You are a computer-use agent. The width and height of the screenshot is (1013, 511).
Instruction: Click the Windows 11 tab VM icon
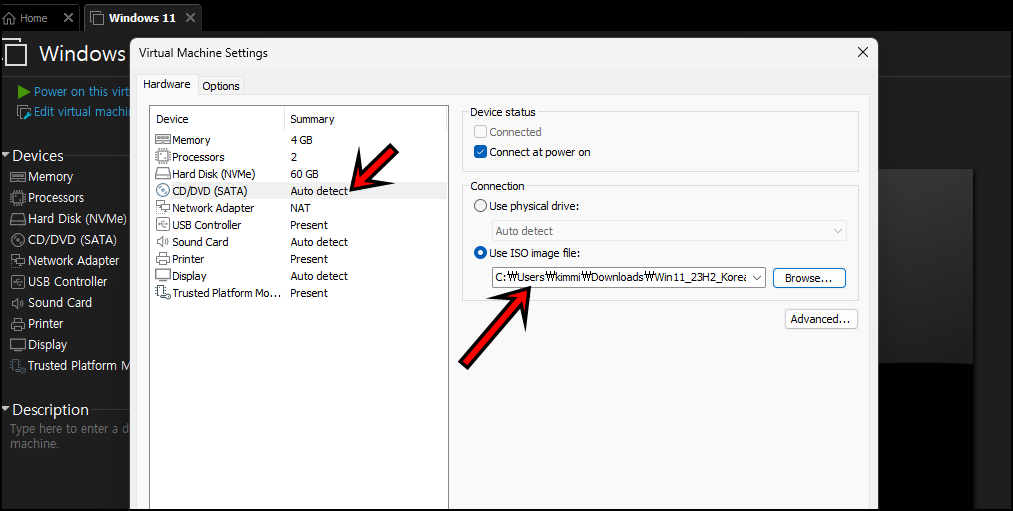pyautogui.click(x=97, y=18)
